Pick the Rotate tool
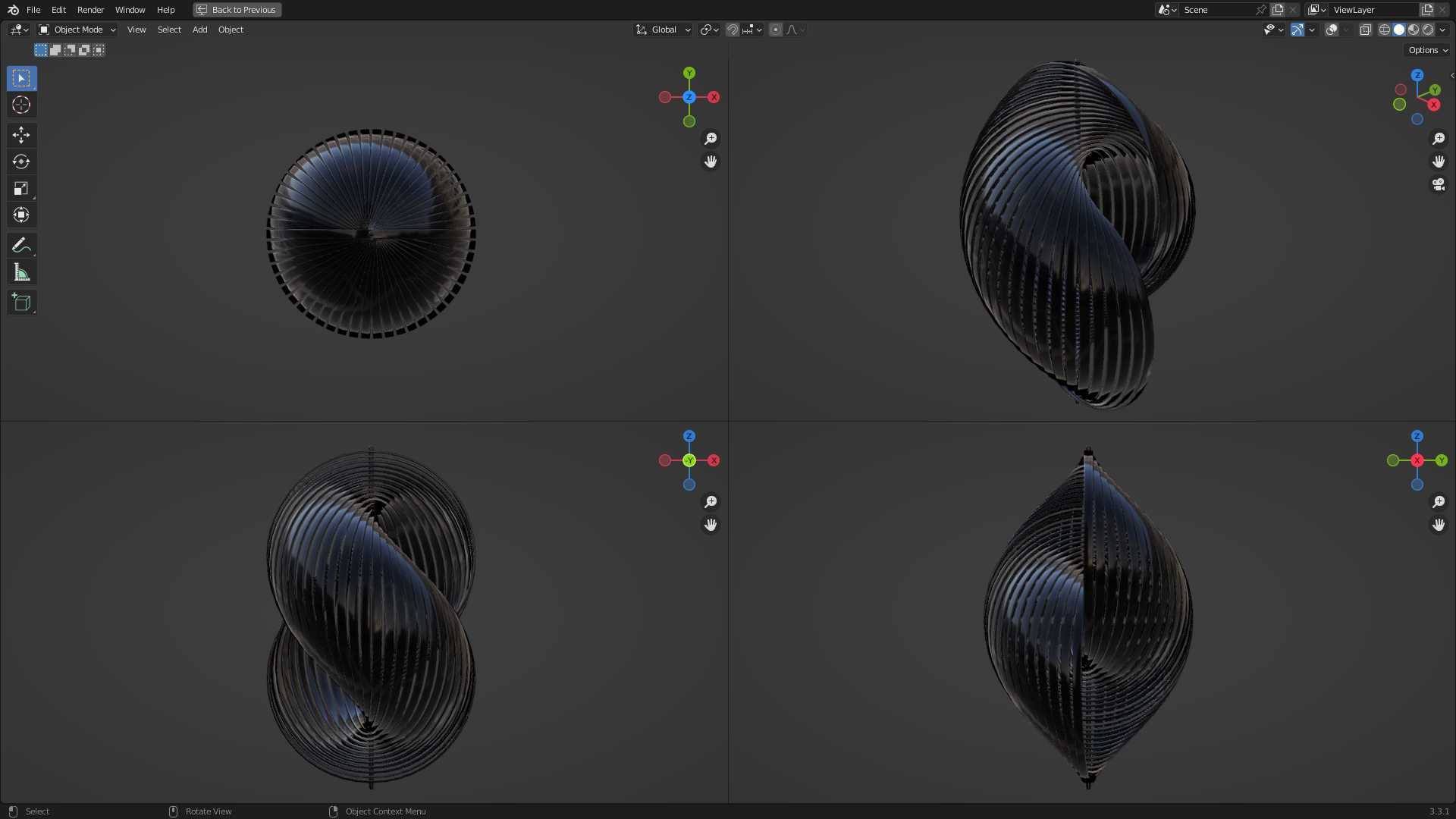 pos(21,162)
